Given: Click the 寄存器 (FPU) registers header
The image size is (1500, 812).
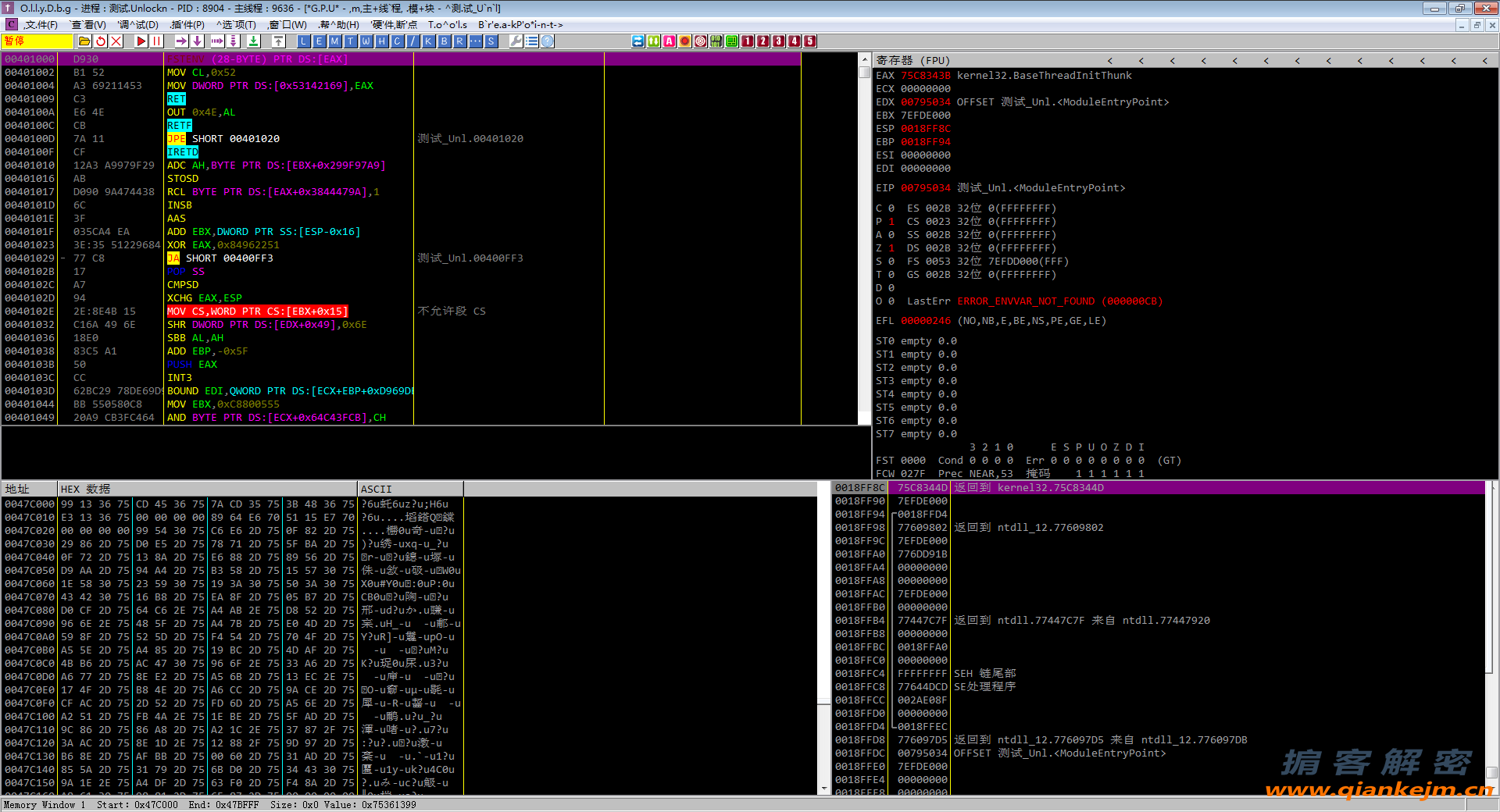Looking at the screenshot, I should pyautogui.click(x=912, y=60).
